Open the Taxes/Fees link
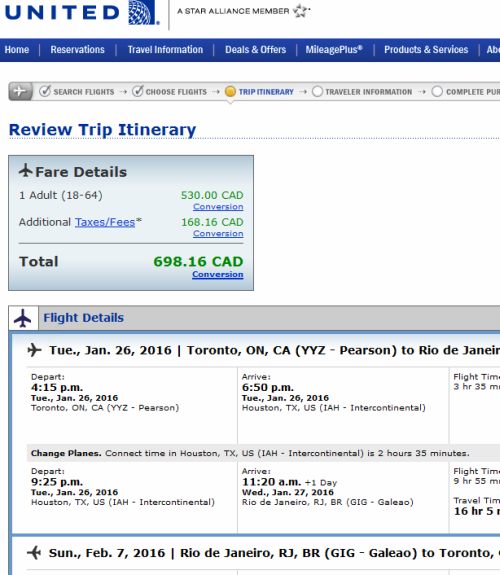The image size is (500, 575). coord(105,222)
